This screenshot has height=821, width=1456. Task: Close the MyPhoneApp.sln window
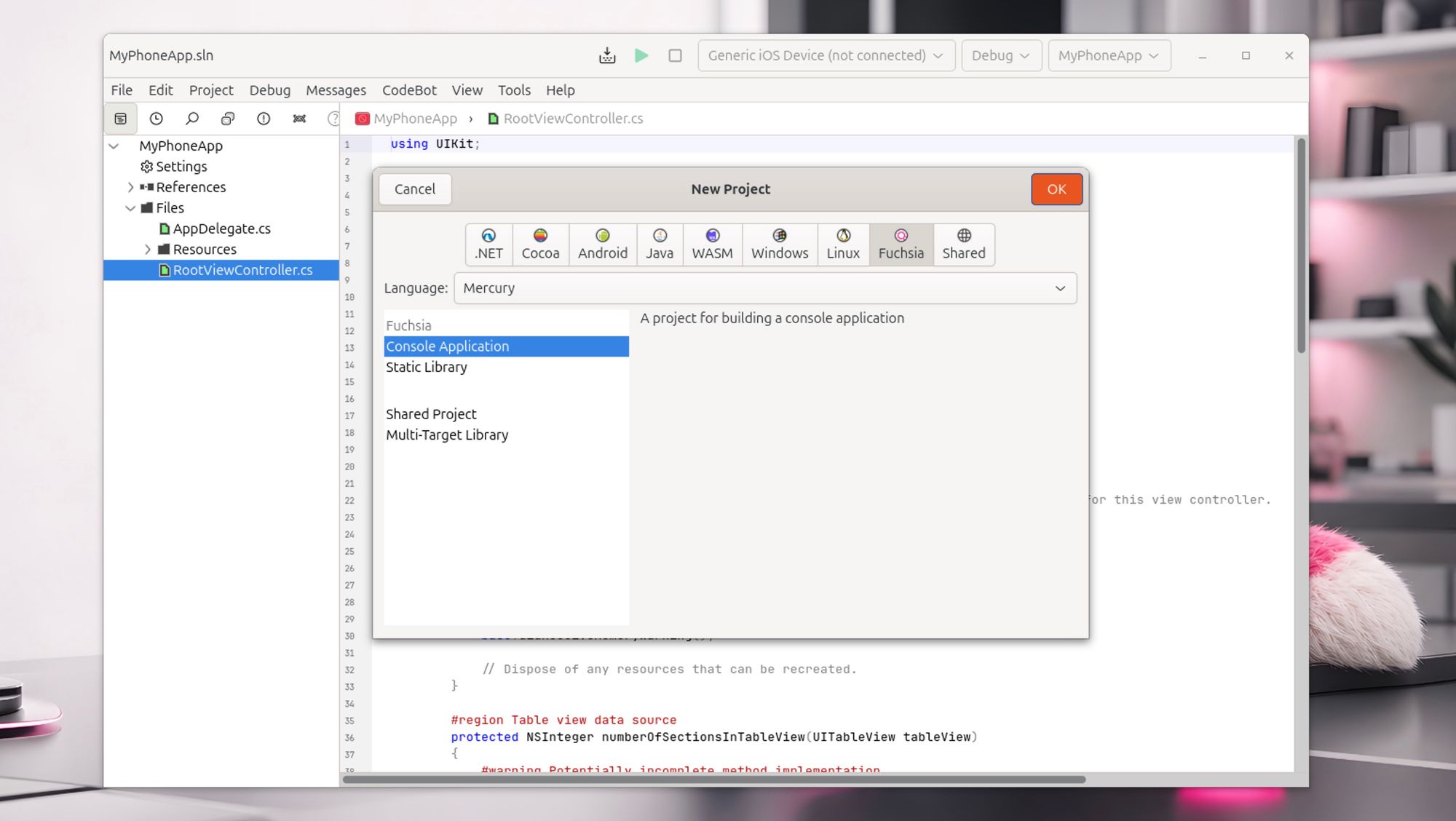[1289, 56]
